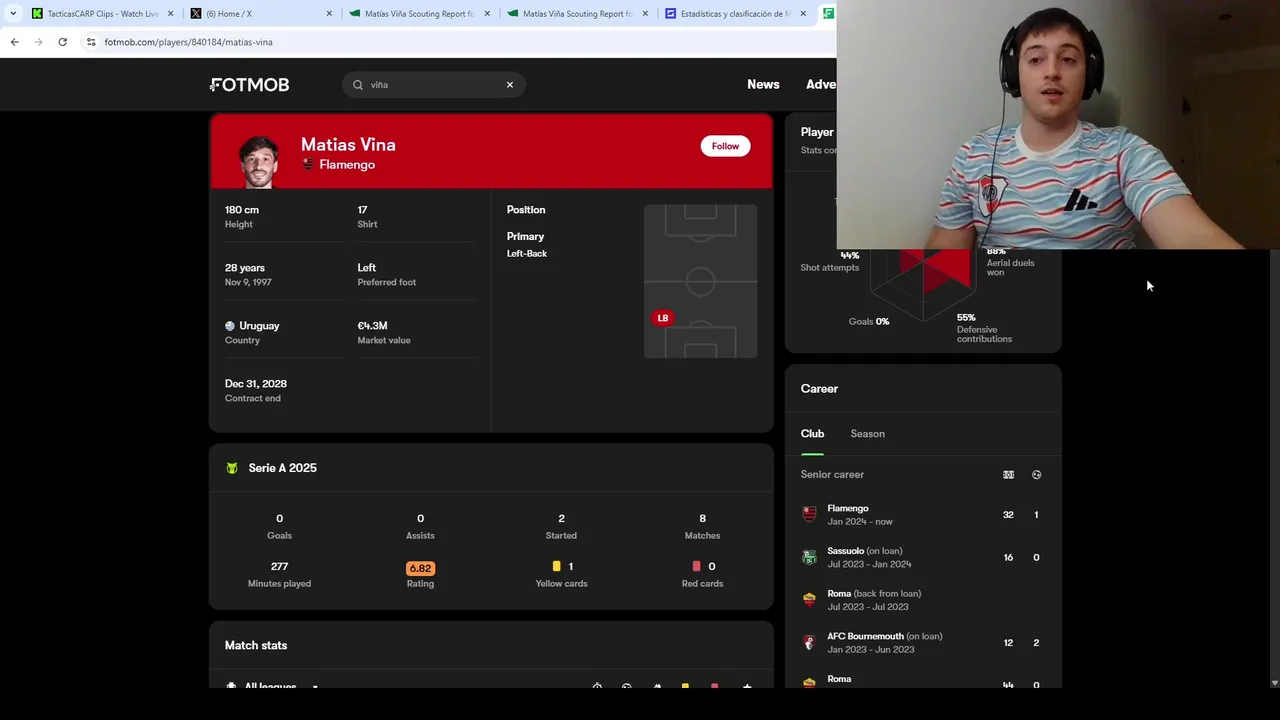This screenshot has width=1280, height=720.
Task: Open Matias Vina's player photo
Action: [x=258, y=161]
